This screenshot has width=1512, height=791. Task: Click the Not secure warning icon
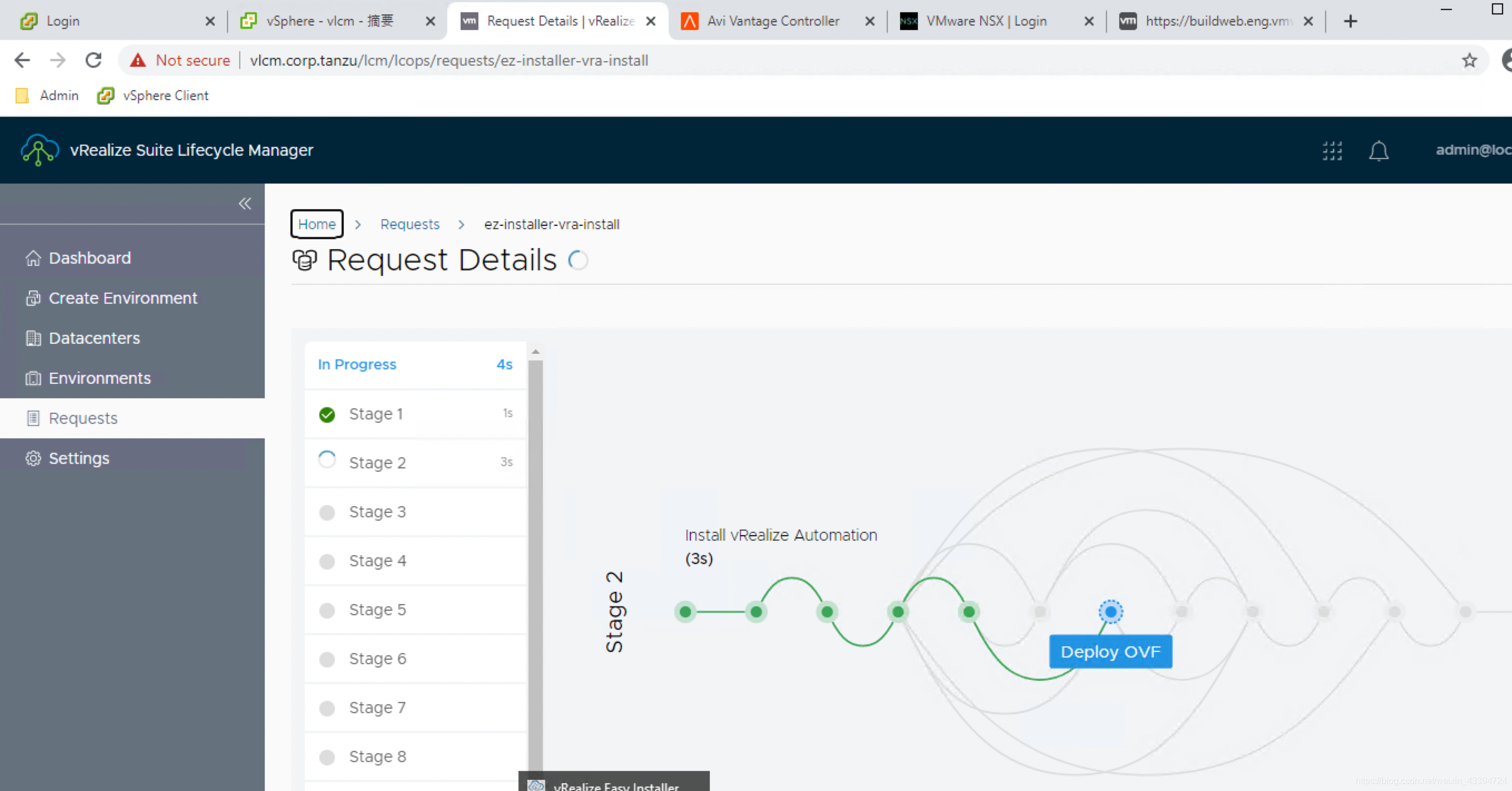click(138, 61)
